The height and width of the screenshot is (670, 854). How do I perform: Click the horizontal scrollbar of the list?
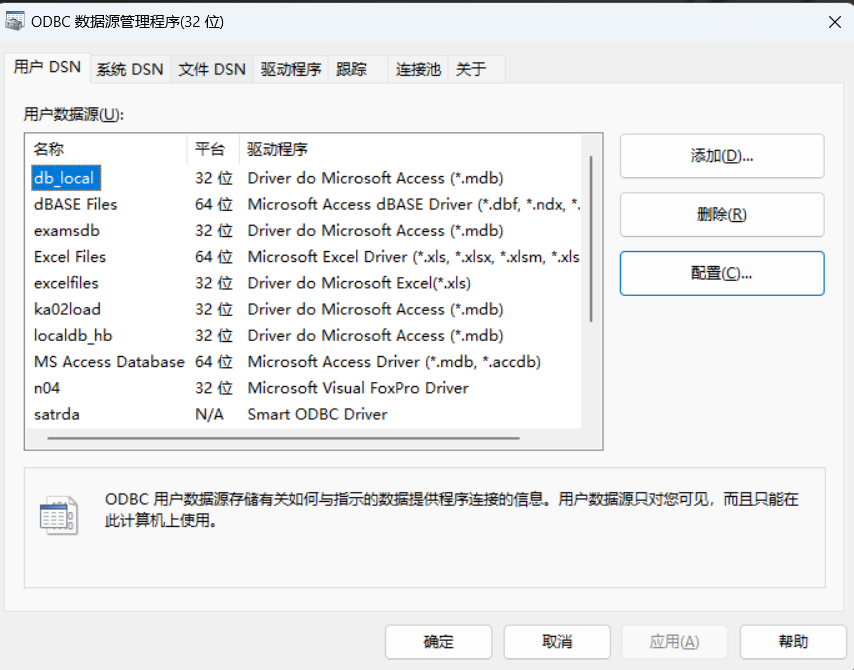point(283,438)
